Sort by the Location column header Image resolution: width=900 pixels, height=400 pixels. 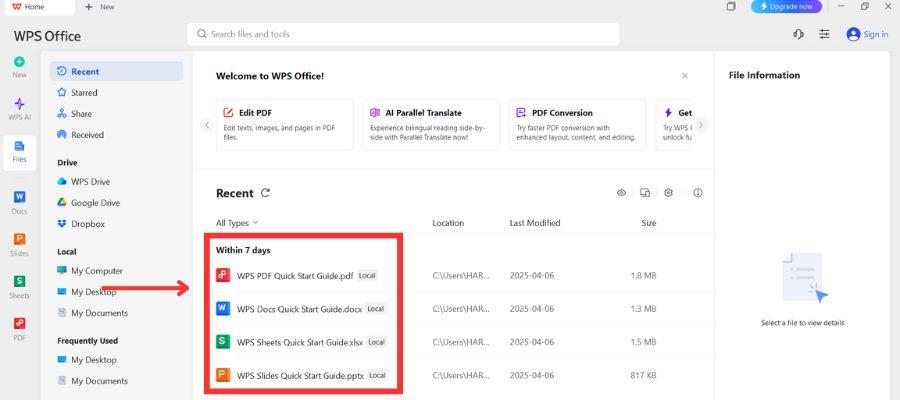pyautogui.click(x=448, y=223)
